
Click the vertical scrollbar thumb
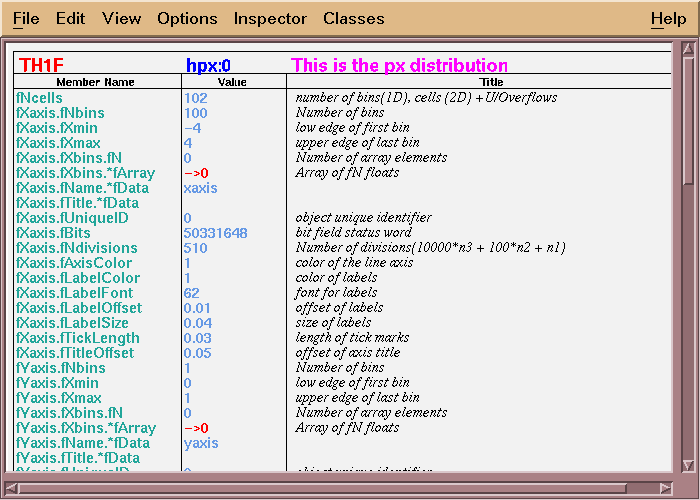point(688,120)
